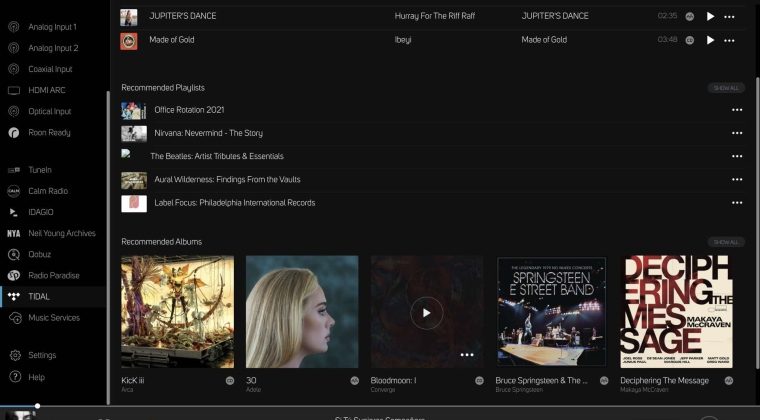
Task: Switch to HDMI ARC input icon
Action: pyautogui.click(x=14, y=90)
